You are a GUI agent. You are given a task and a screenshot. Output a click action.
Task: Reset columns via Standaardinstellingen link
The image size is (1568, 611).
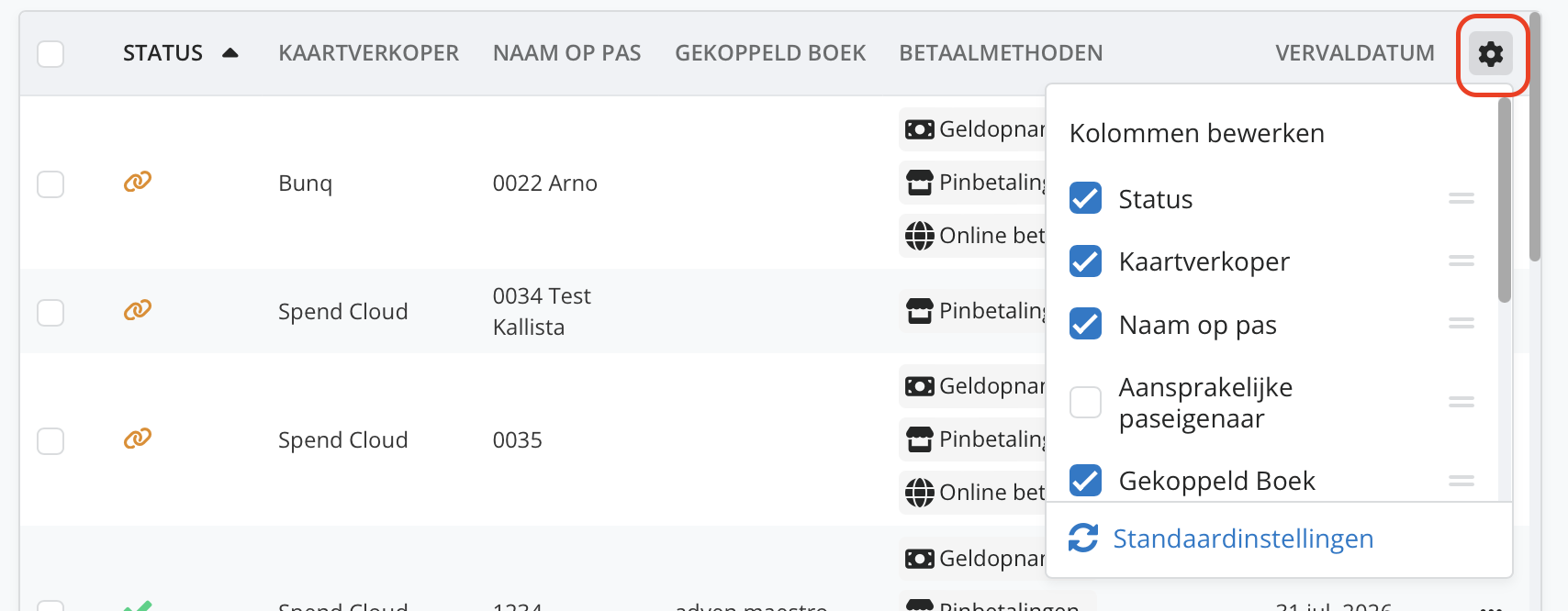point(1243,539)
